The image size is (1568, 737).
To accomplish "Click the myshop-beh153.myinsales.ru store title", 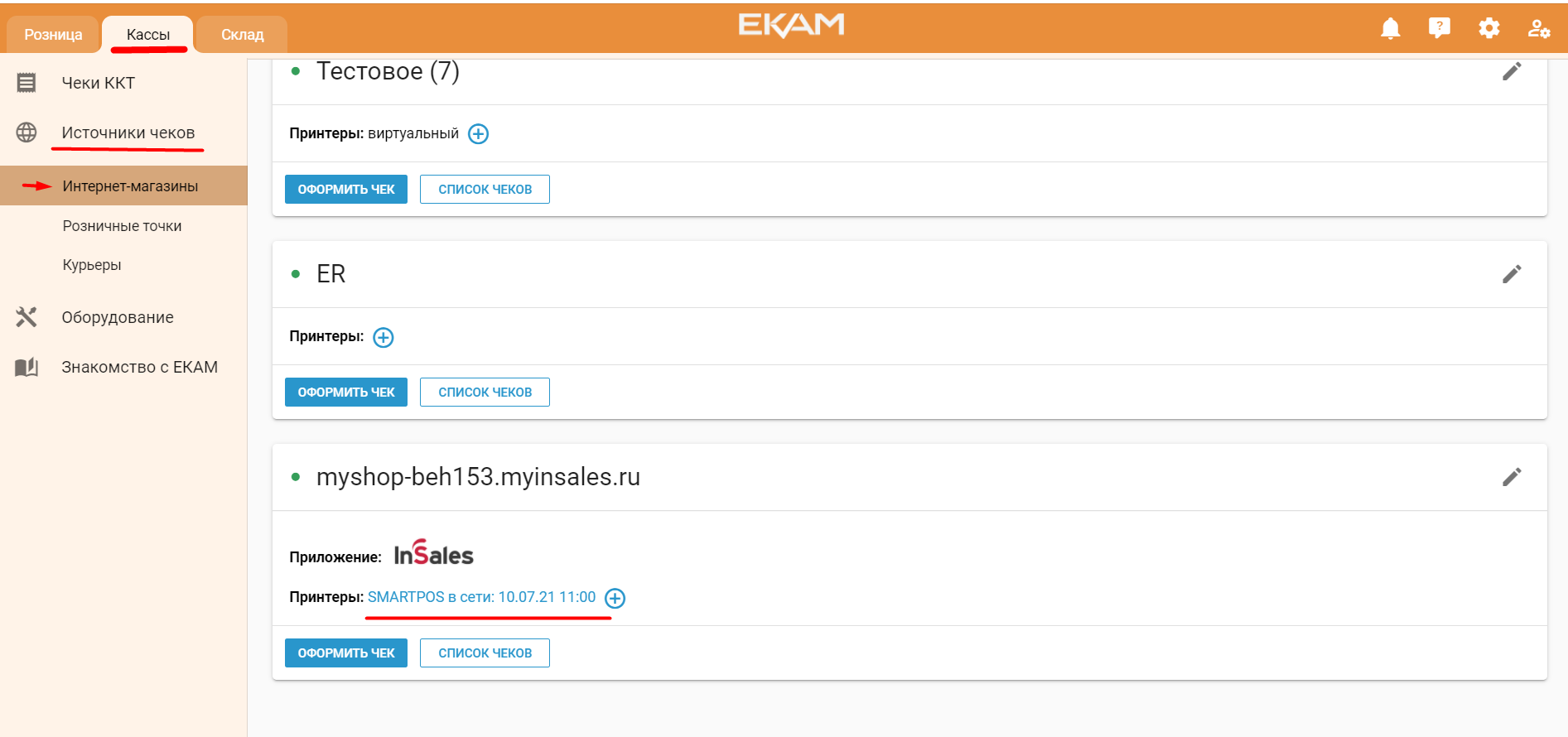I will point(479,477).
